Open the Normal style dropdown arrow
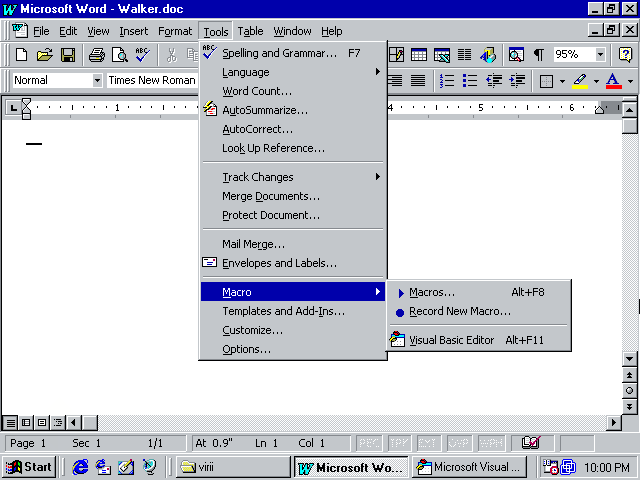This screenshot has width=640, height=480. pyautogui.click(x=97, y=80)
